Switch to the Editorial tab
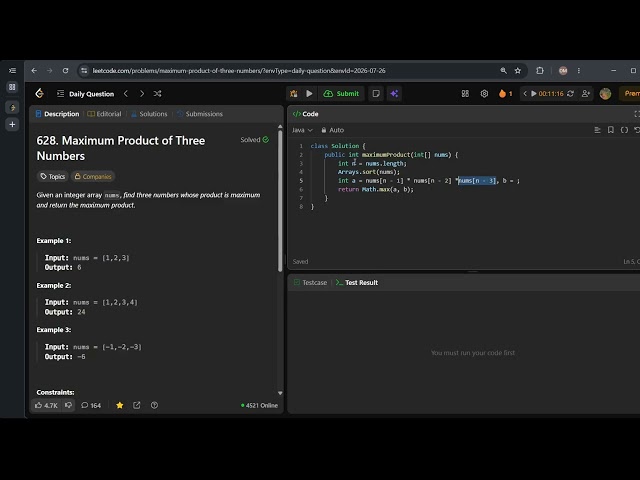Image resolution: width=640 pixels, height=480 pixels. tap(104, 114)
